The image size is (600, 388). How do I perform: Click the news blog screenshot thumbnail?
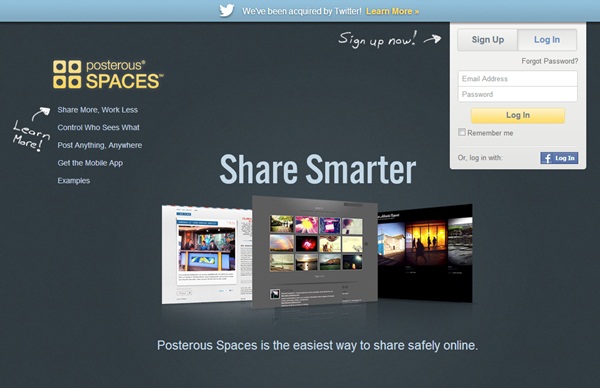[x=207, y=254]
